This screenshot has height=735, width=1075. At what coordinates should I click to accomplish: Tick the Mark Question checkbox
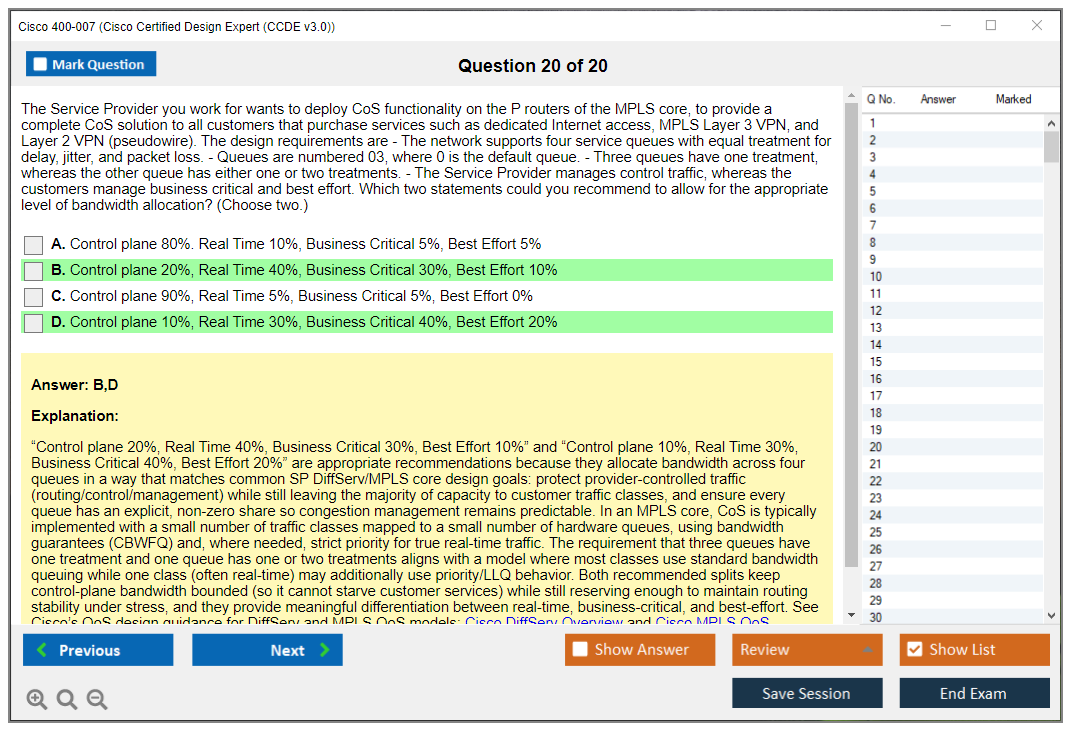(41, 64)
